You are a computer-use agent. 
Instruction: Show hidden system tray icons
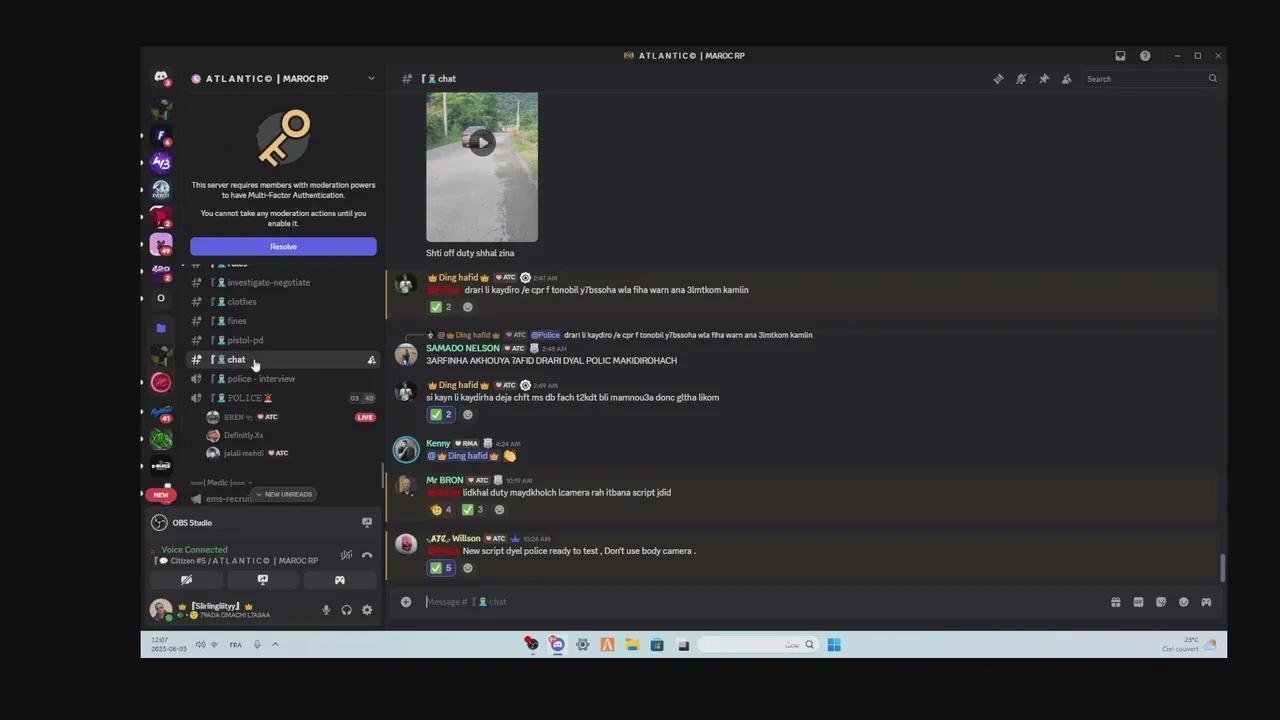point(275,645)
